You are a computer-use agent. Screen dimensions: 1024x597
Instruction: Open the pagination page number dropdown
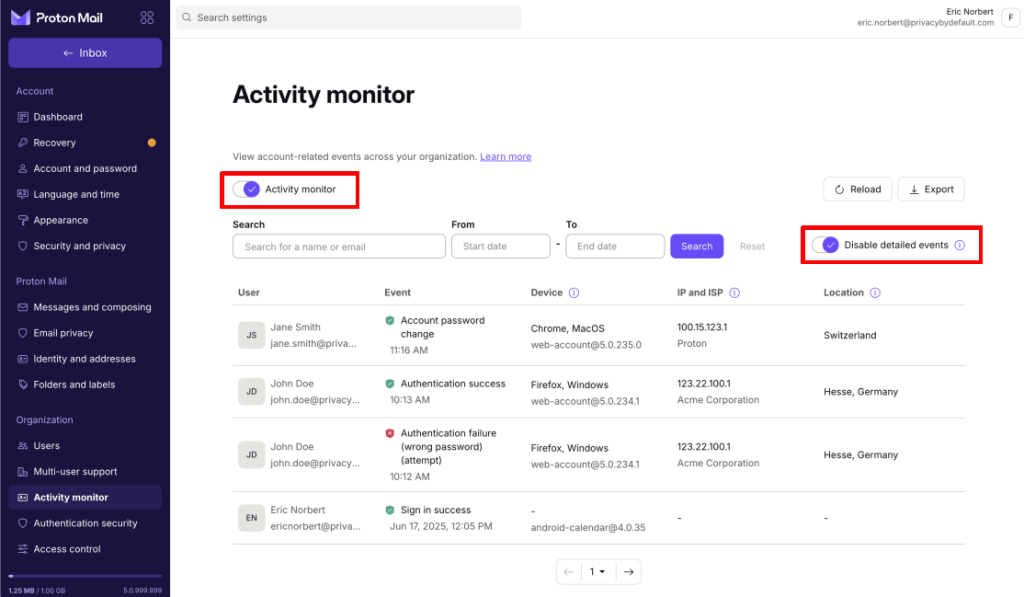tap(597, 571)
